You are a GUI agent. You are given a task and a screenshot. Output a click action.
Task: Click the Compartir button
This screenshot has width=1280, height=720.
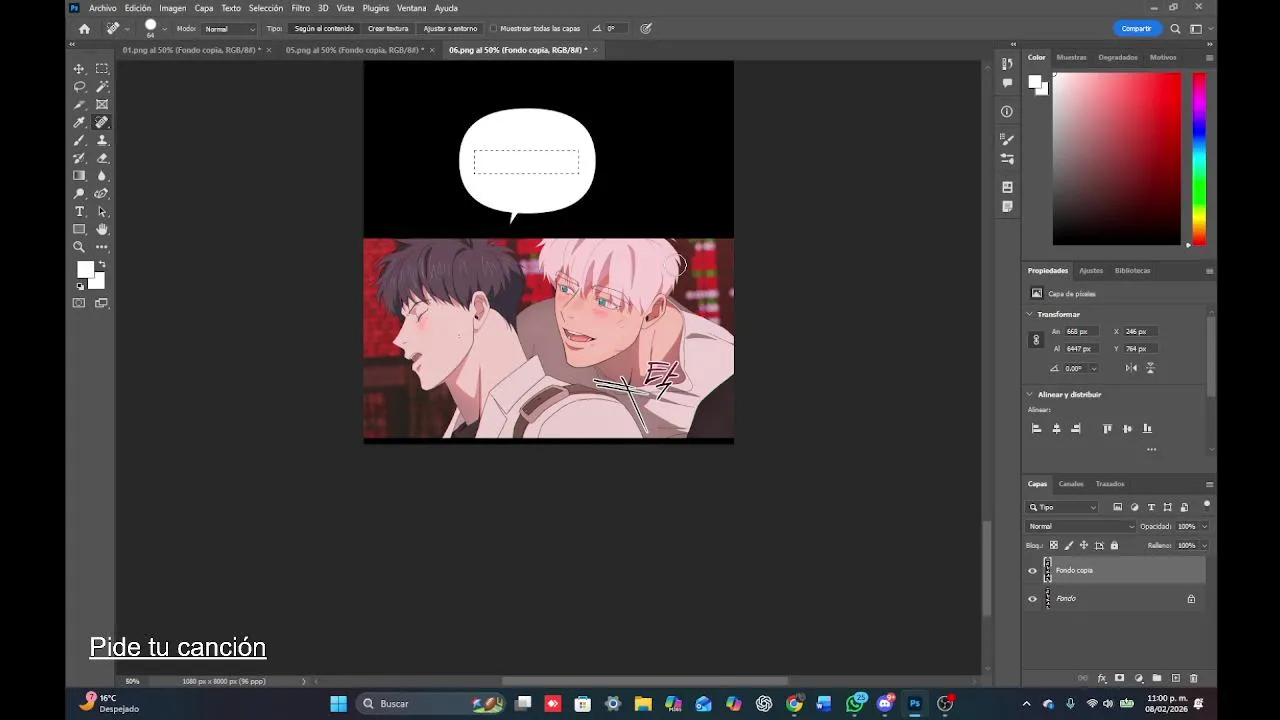1136,29
